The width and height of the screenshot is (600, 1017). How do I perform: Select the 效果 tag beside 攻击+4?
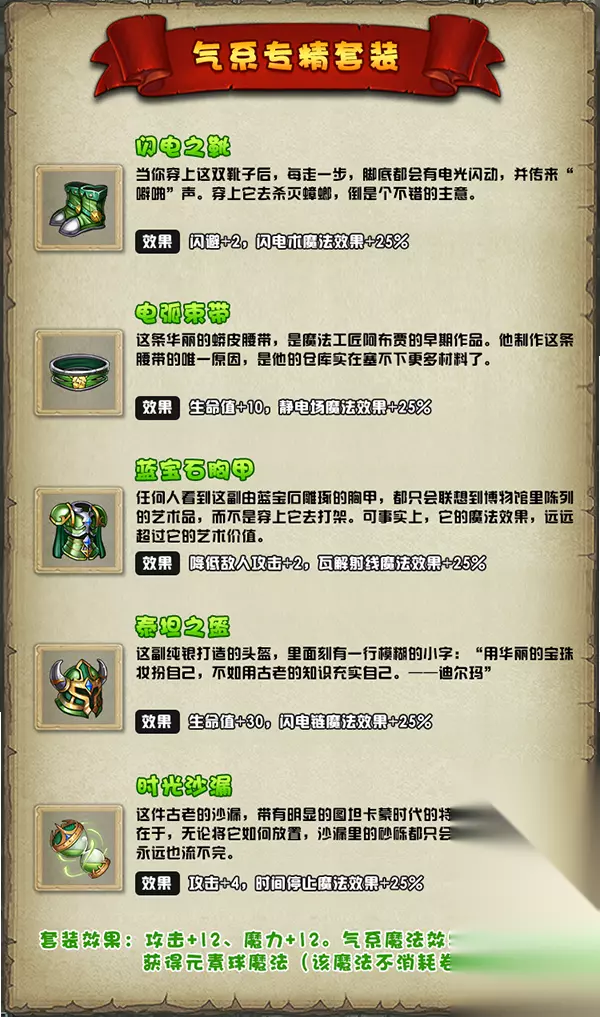coord(157,883)
